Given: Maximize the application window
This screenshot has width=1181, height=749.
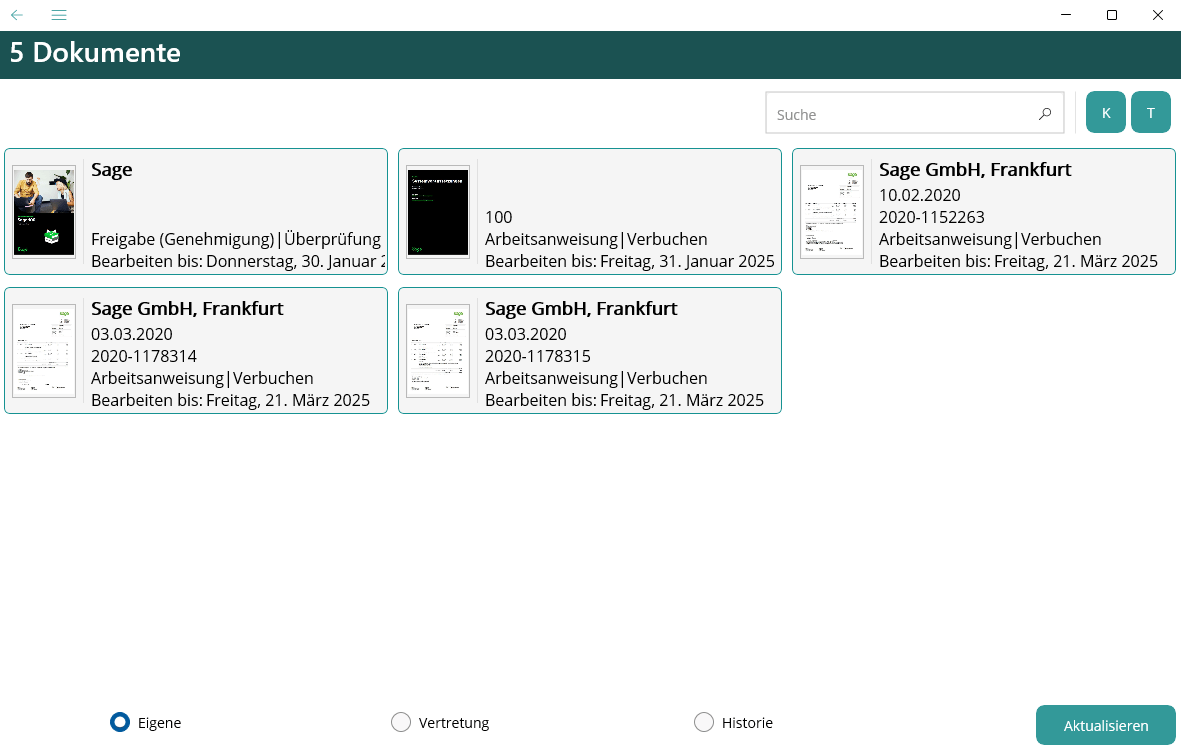Looking at the screenshot, I should 1112,15.
